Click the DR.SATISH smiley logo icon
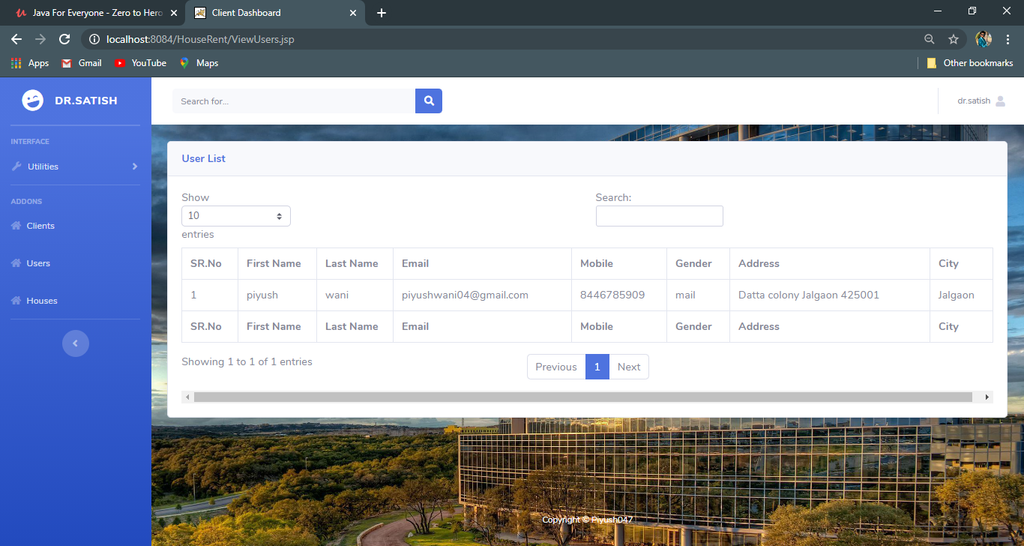Screen dimensions: 1024x546 click(x=33, y=100)
